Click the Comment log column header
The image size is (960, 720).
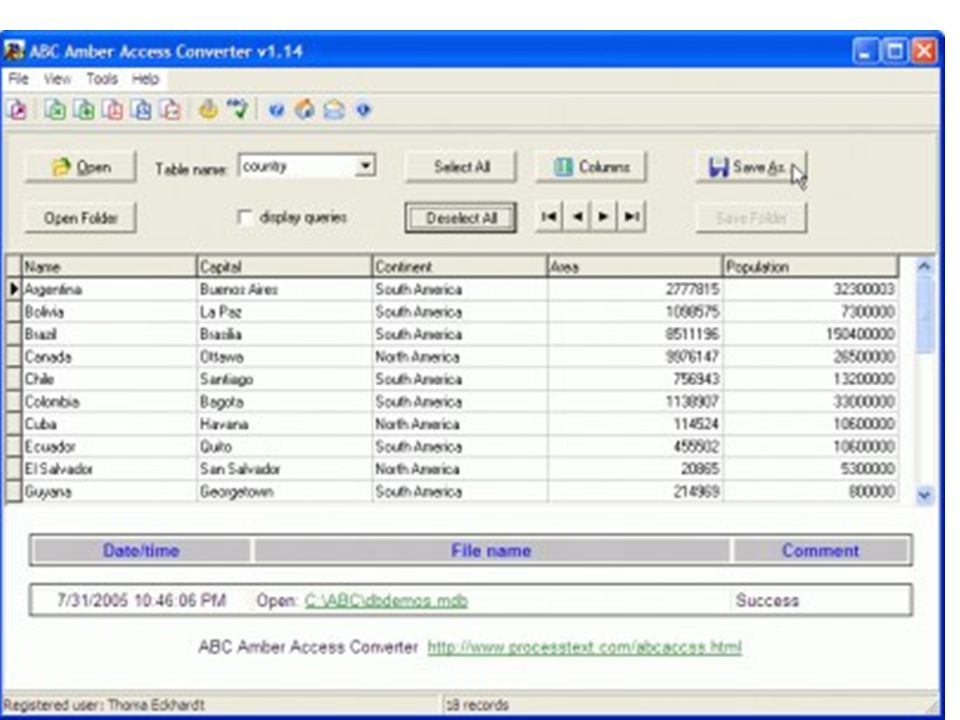coord(820,550)
